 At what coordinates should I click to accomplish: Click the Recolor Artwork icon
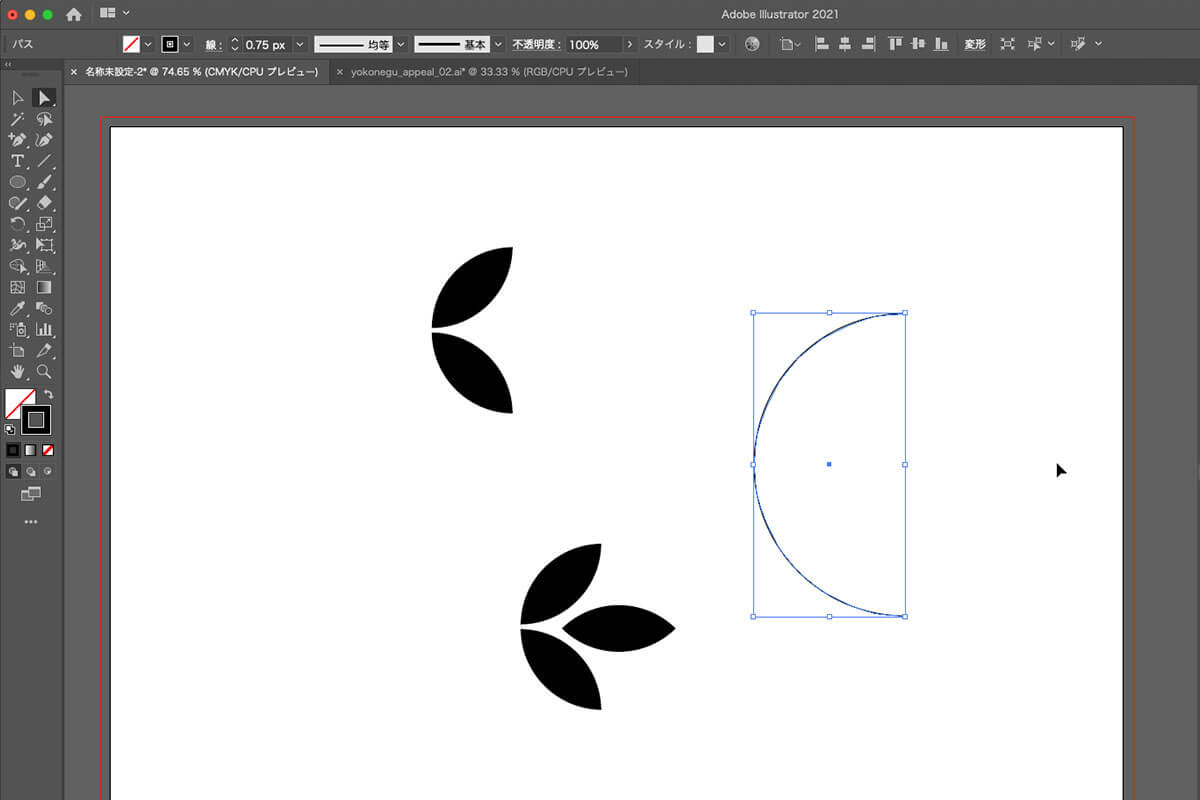753,44
